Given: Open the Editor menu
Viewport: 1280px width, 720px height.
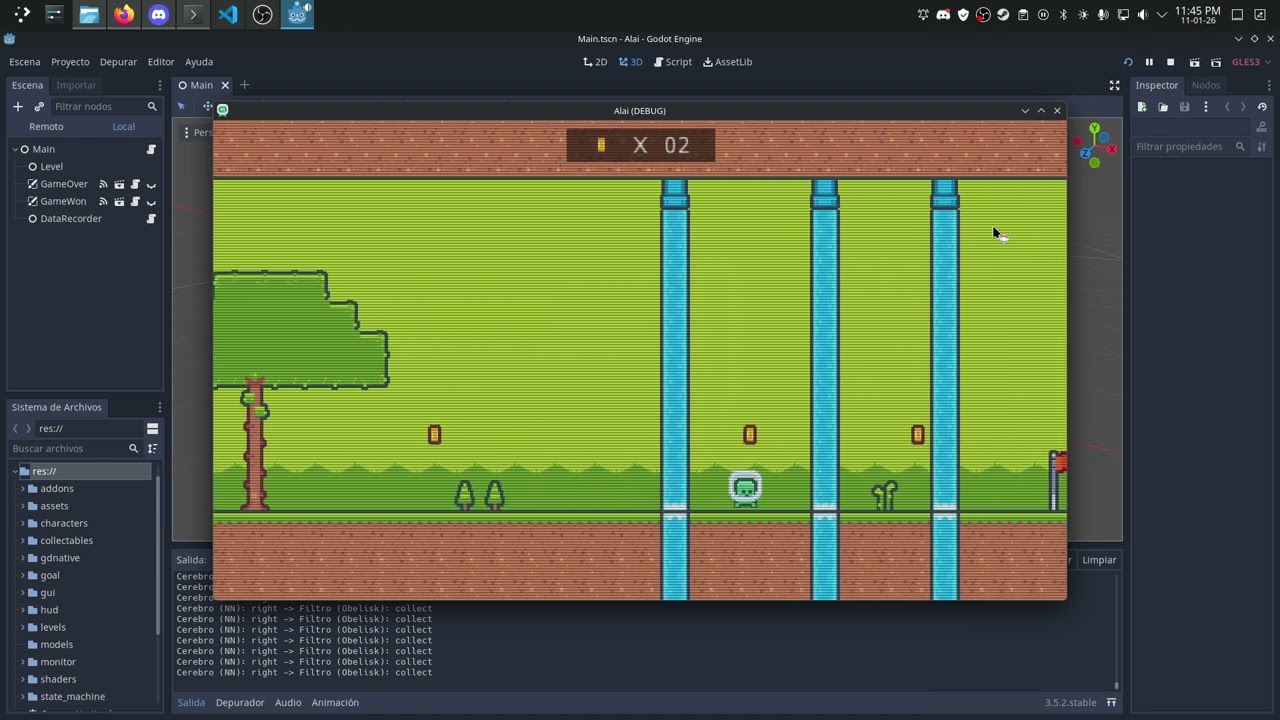Looking at the screenshot, I should coord(161,62).
